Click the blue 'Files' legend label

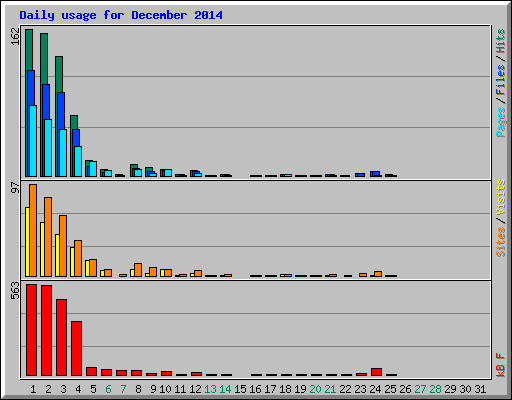click(x=501, y=80)
